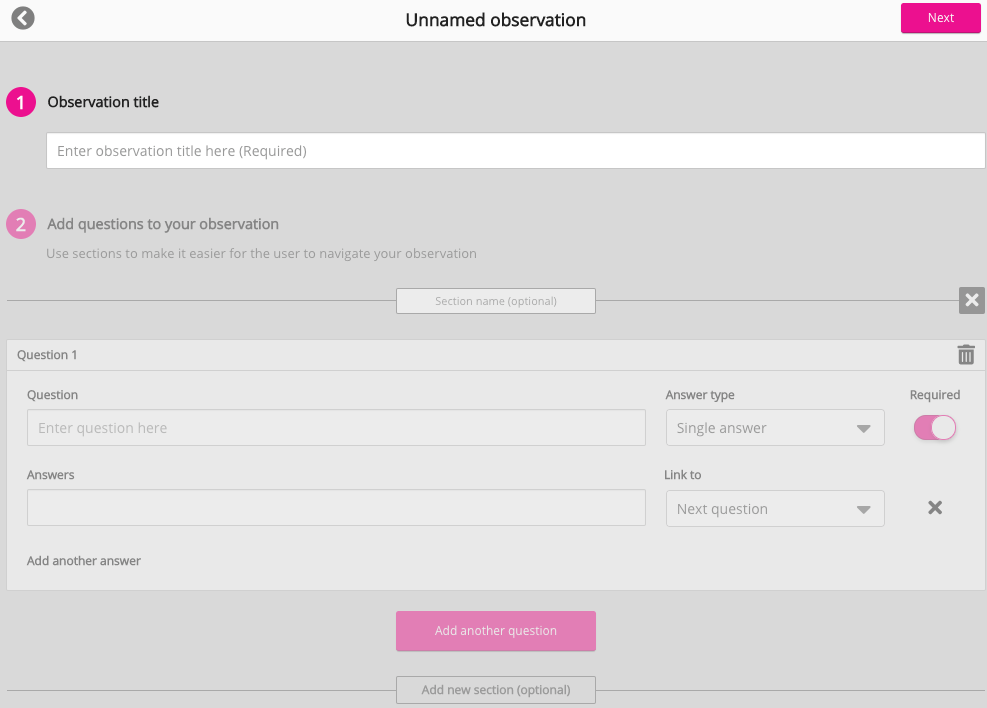Image resolution: width=987 pixels, height=708 pixels.
Task: Focus the Enter question here field
Action: pyautogui.click(x=336, y=428)
